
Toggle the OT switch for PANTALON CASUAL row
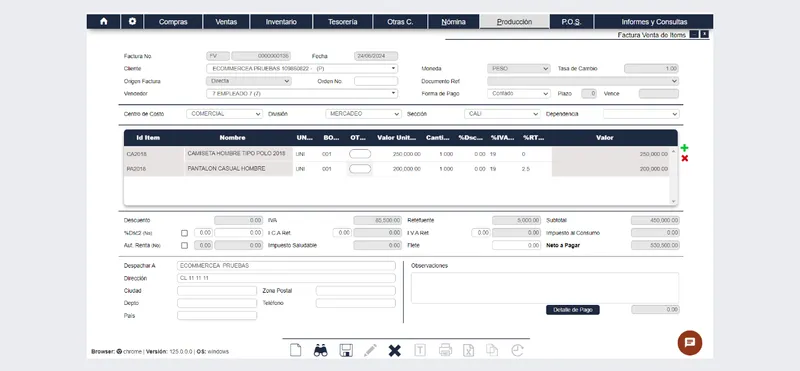point(360,169)
